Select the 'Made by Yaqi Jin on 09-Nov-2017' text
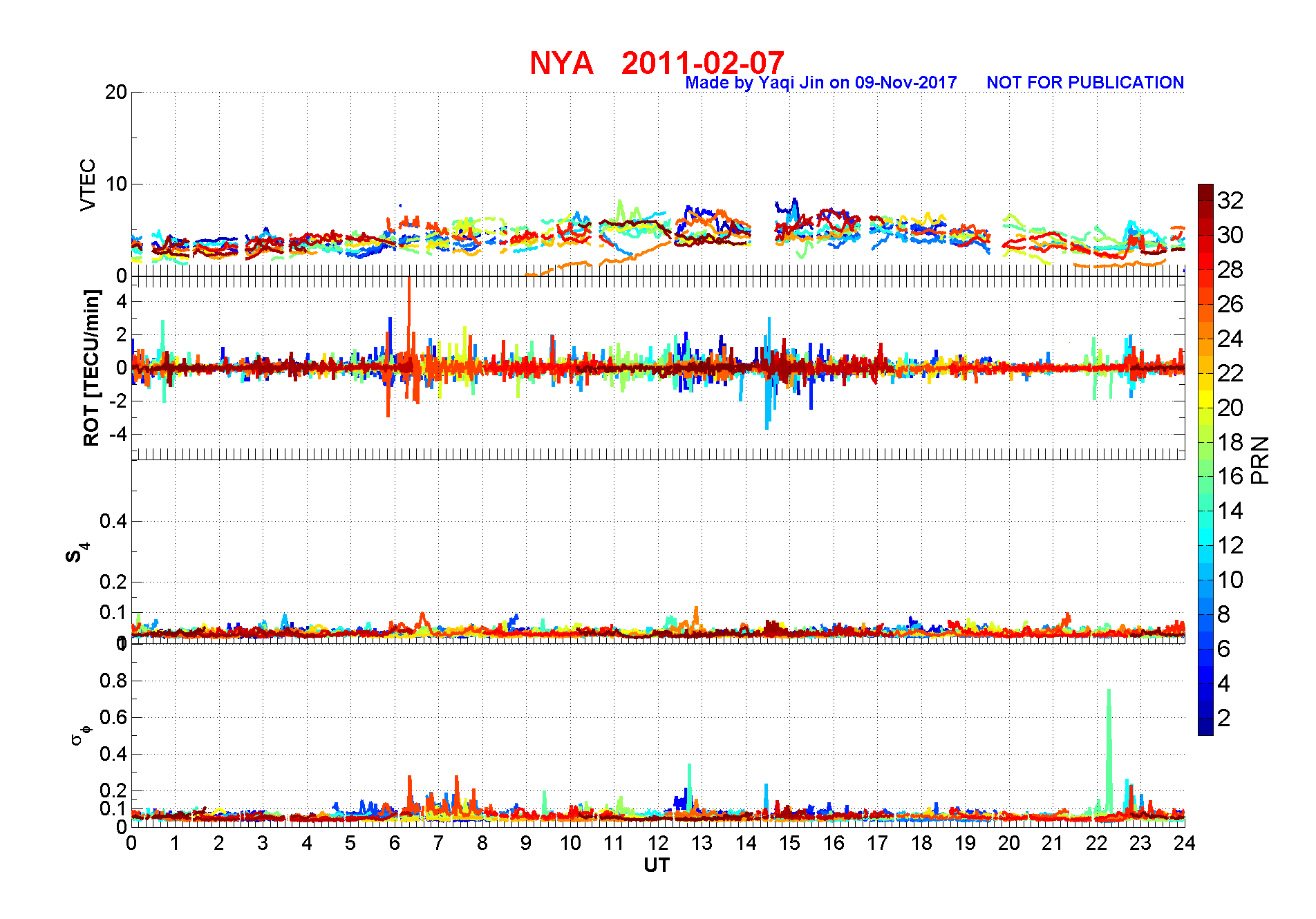 [821, 83]
